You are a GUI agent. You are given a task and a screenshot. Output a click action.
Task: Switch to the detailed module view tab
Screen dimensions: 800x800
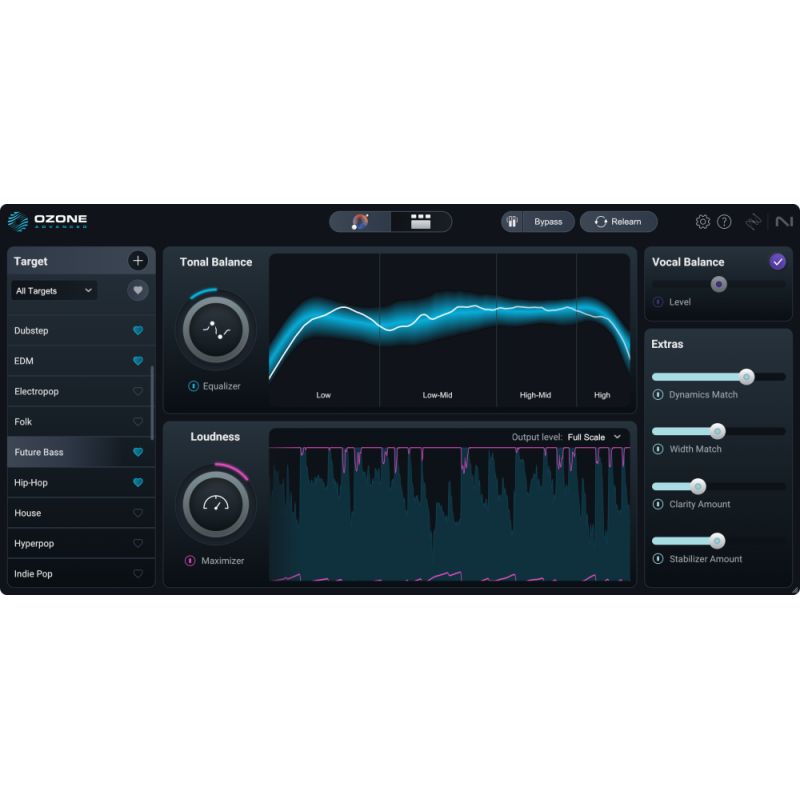(420, 221)
